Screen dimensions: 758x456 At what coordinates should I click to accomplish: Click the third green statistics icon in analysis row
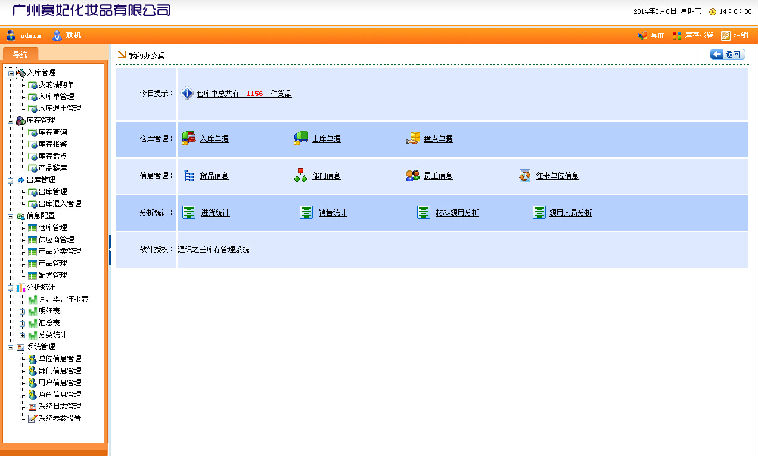pyautogui.click(x=423, y=212)
